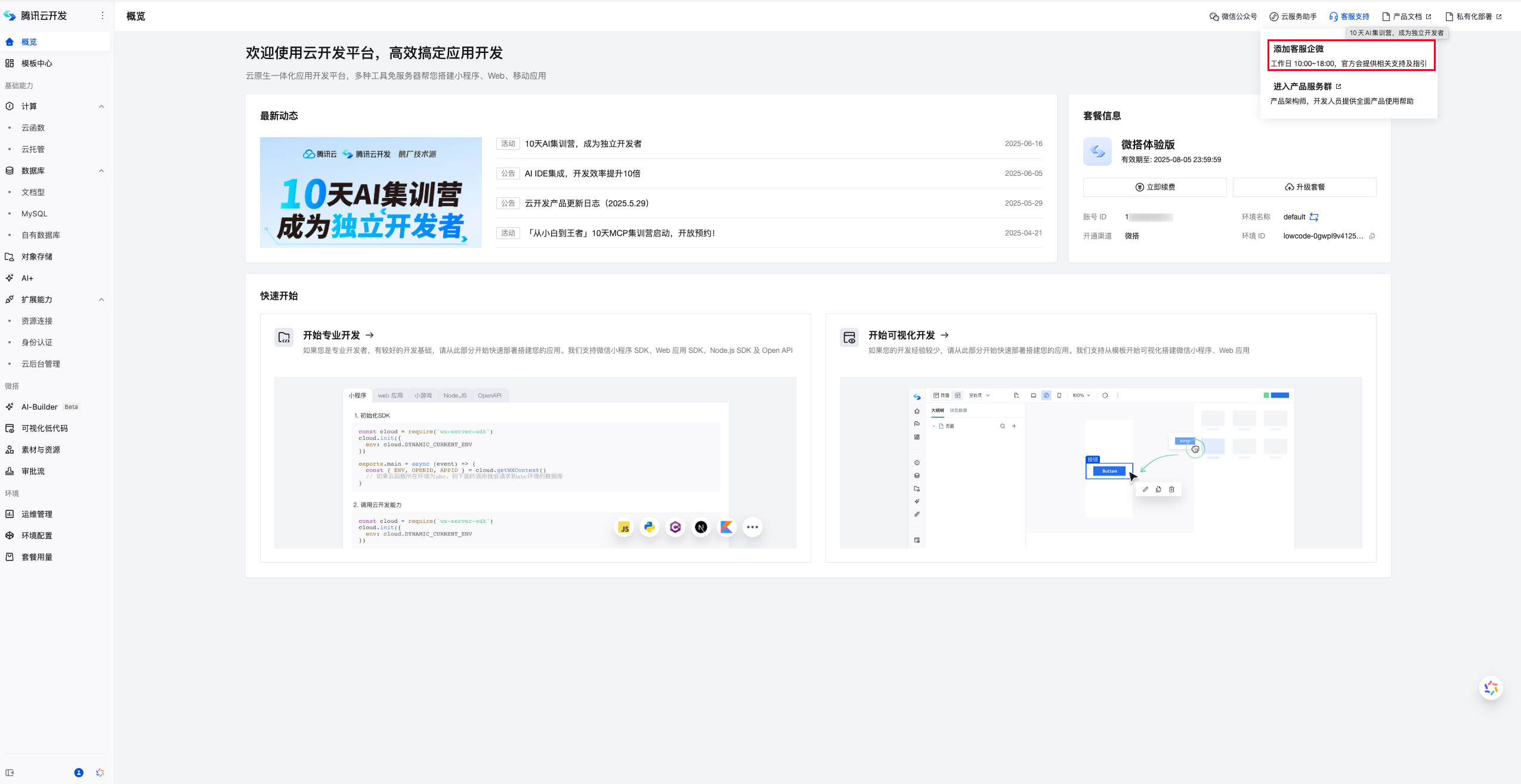The image size is (1521, 784).
Task: Click the Python language icon
Action: (x=650, y=527)
